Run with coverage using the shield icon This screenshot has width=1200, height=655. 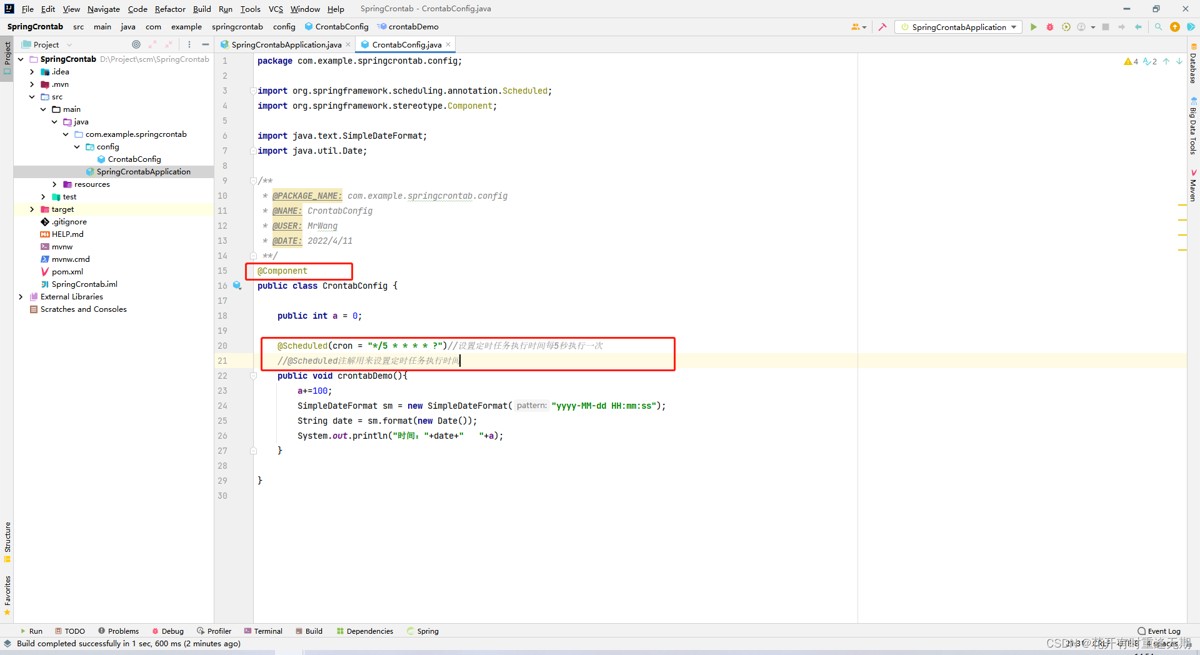pyautogui.click(x=1065, y=27)
